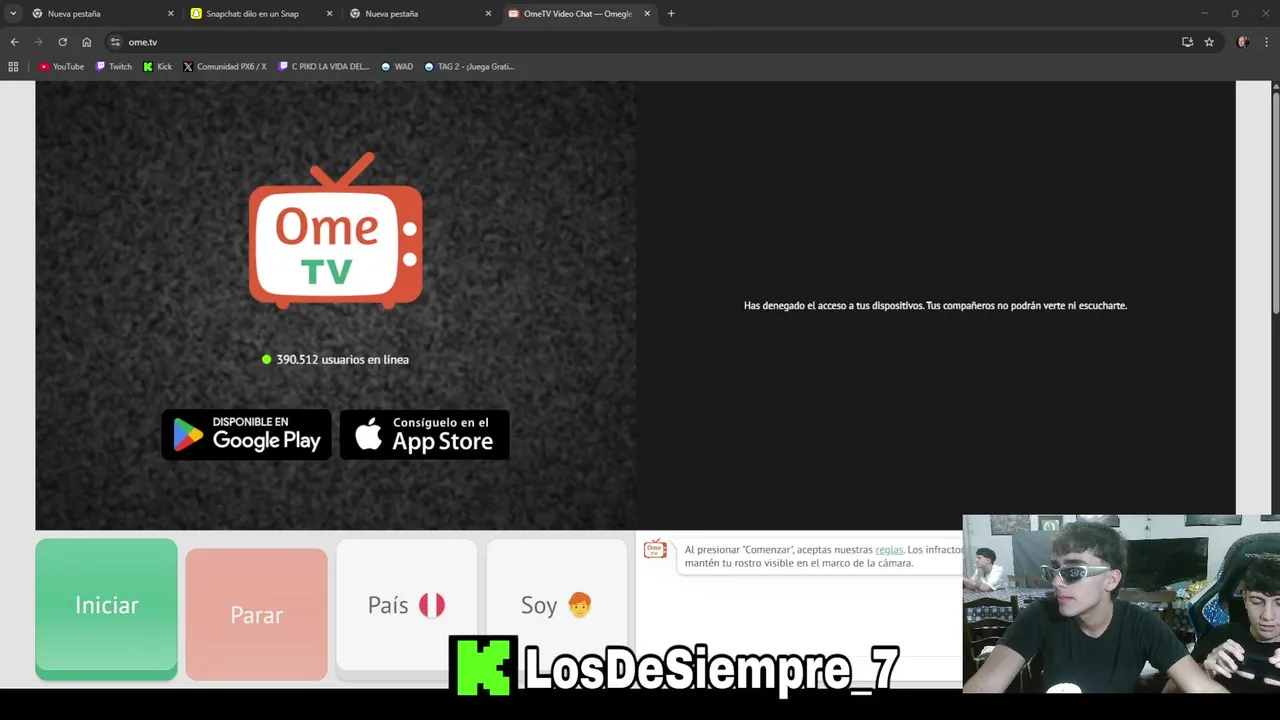
Task: Open the Soy gender selector
Action: click(x=556, y=605)
